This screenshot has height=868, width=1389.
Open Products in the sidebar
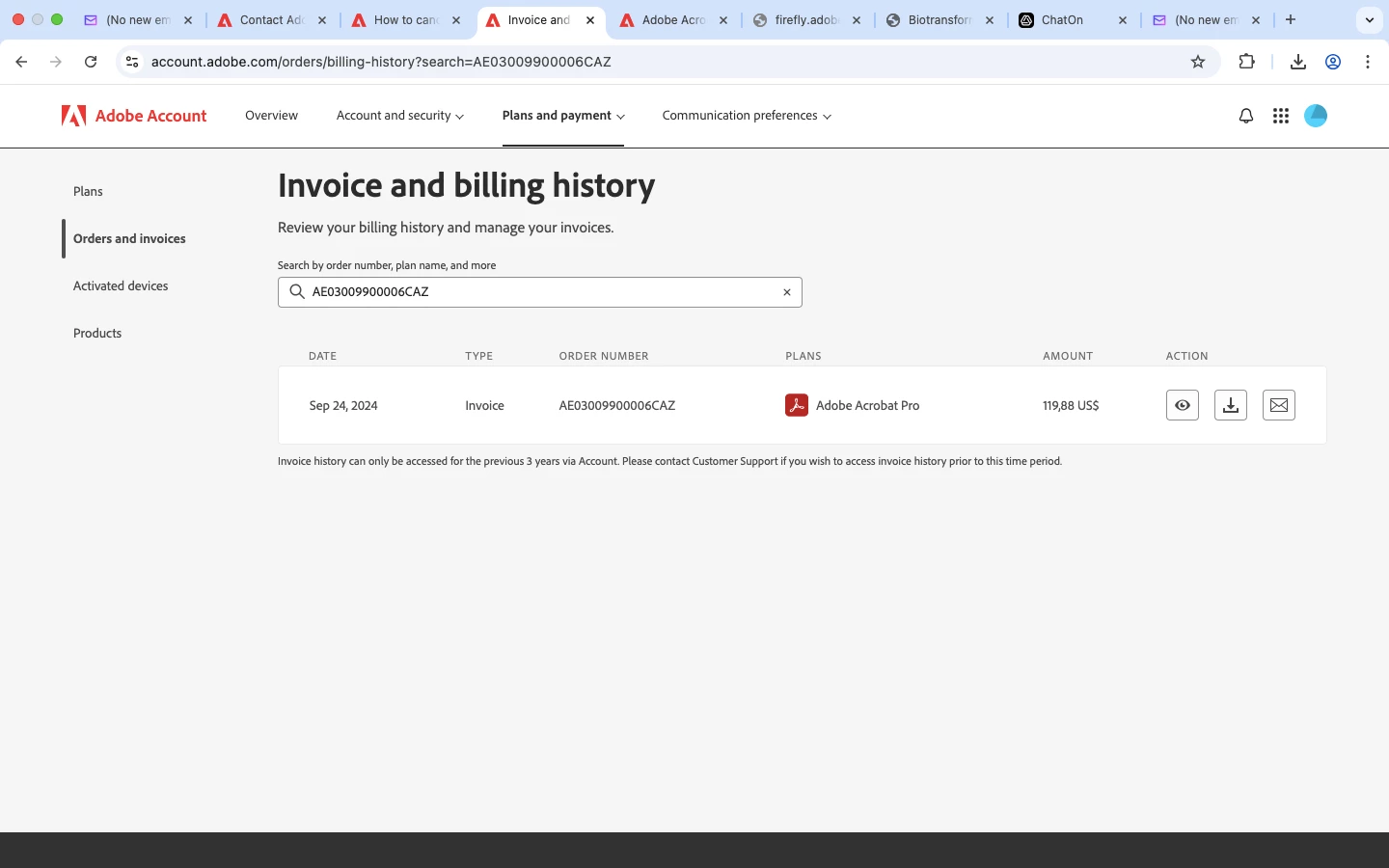pyautogui.click(x=97, y=333)
